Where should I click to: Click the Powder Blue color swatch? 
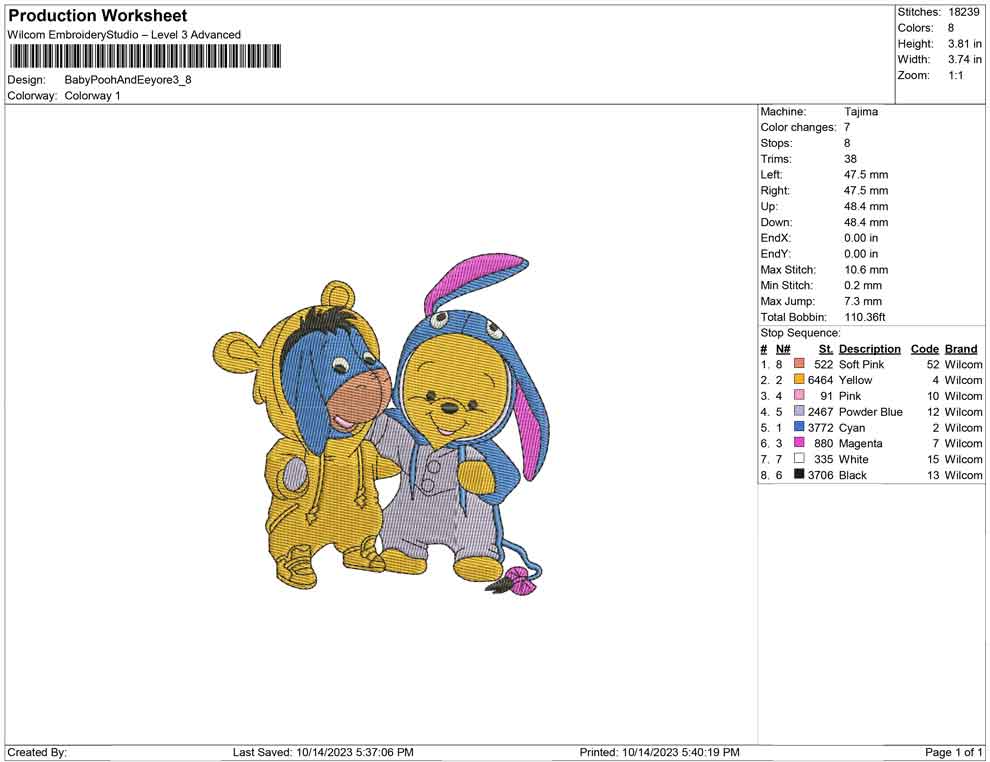tap(799, 411)
